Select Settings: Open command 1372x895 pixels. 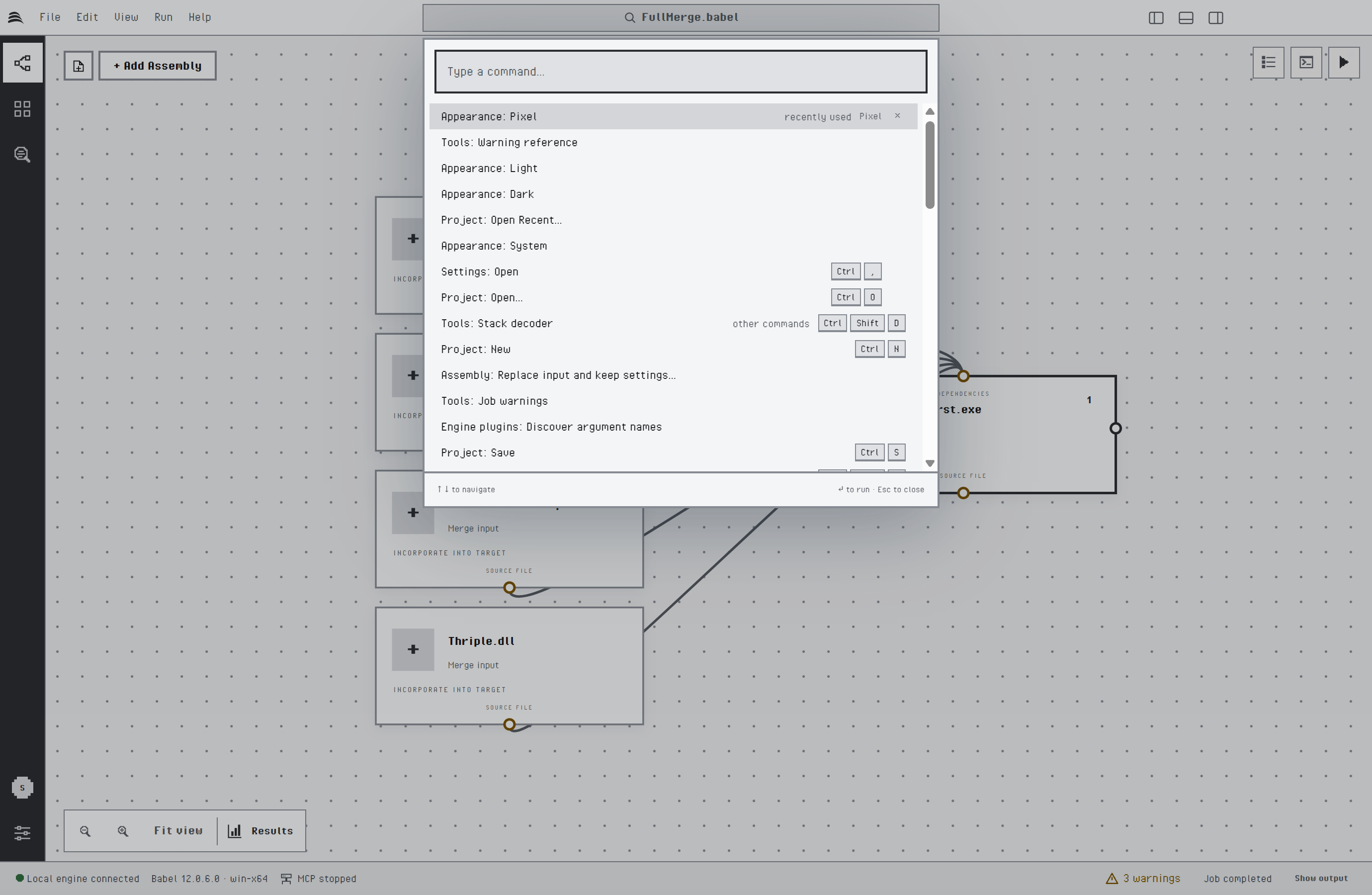pos(673,271)
